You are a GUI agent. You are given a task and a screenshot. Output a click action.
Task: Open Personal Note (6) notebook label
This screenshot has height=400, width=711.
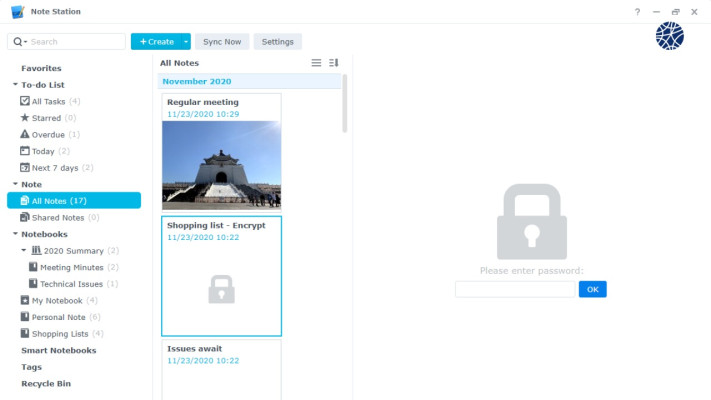(66, 317)
